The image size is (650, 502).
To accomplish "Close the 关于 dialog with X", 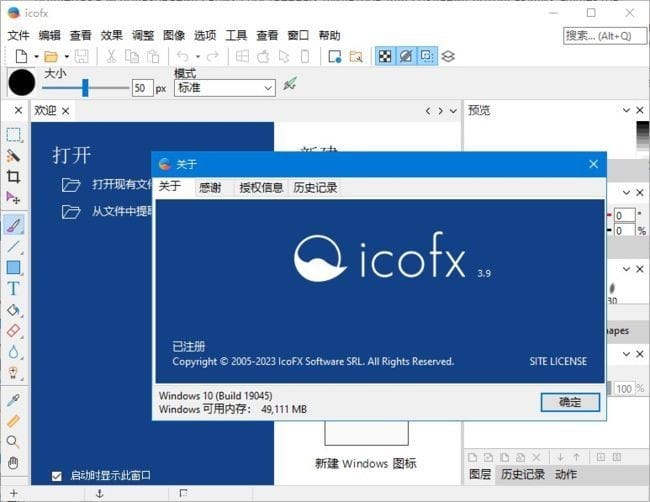I will 593,164.
